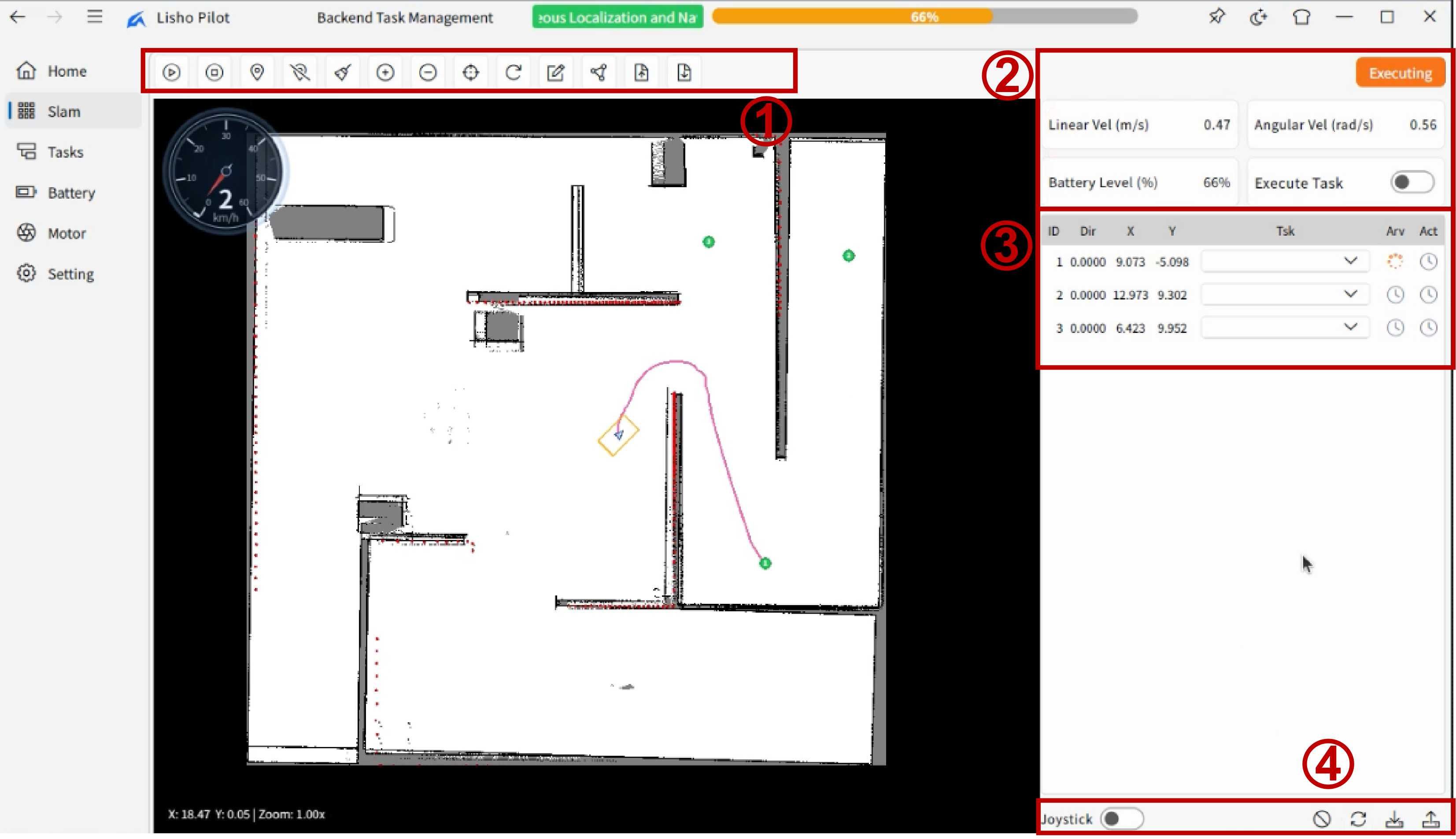
Task: Click the refresh icon beside Joystick row
Action: tap(1358, 819)
